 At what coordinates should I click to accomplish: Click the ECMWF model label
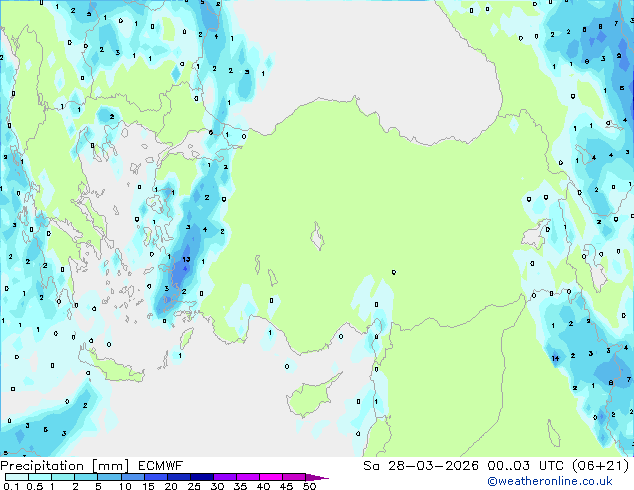161,466
